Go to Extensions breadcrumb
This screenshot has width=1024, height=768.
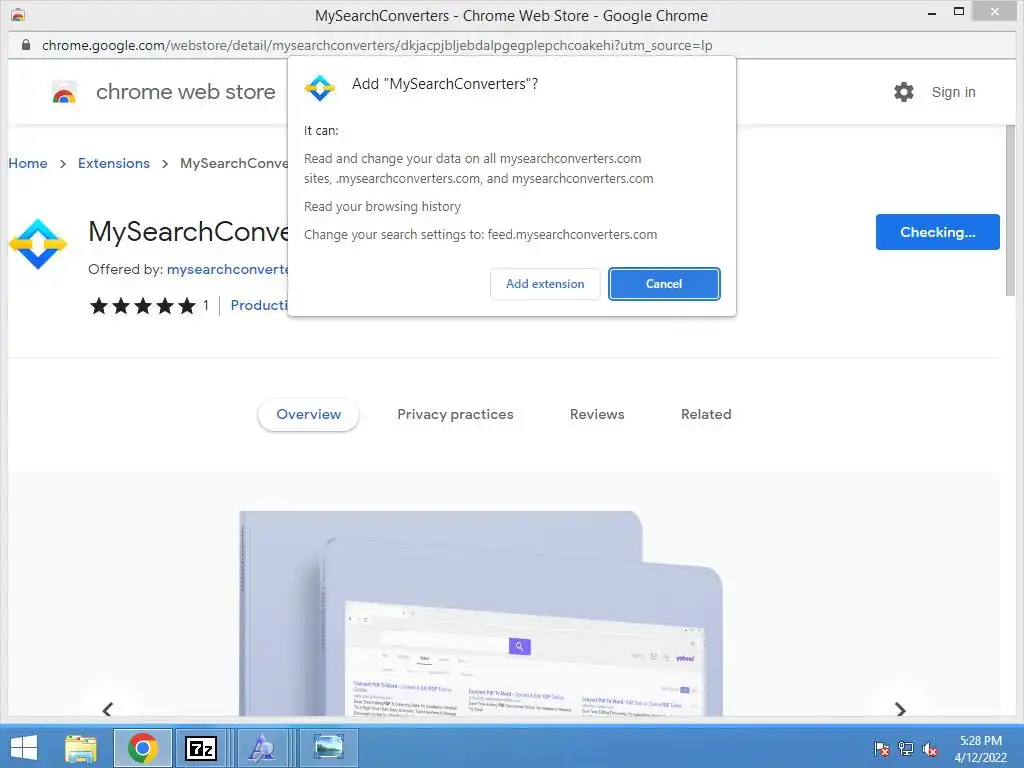click(114, 163)
